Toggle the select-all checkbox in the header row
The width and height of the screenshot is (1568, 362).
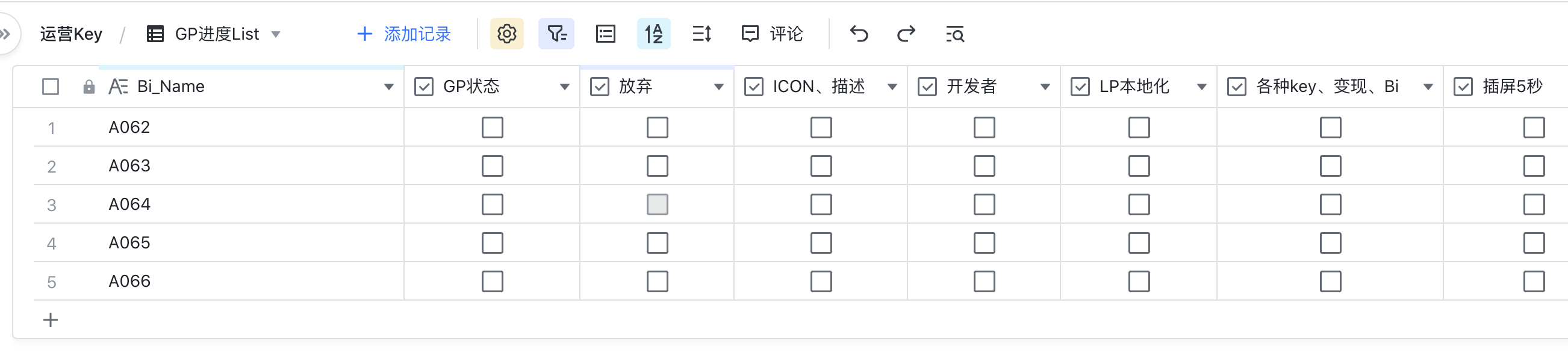pos(51,86)
